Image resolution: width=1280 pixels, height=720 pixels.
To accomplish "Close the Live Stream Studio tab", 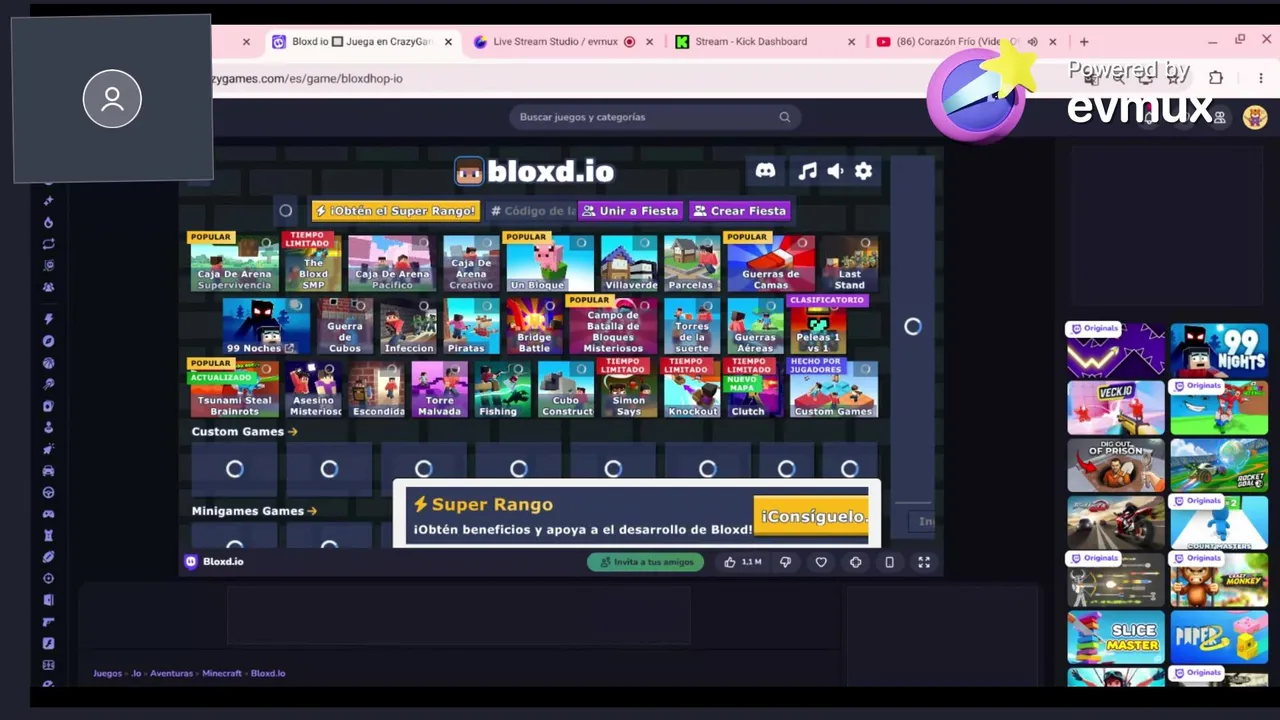I will coord(649,42).
